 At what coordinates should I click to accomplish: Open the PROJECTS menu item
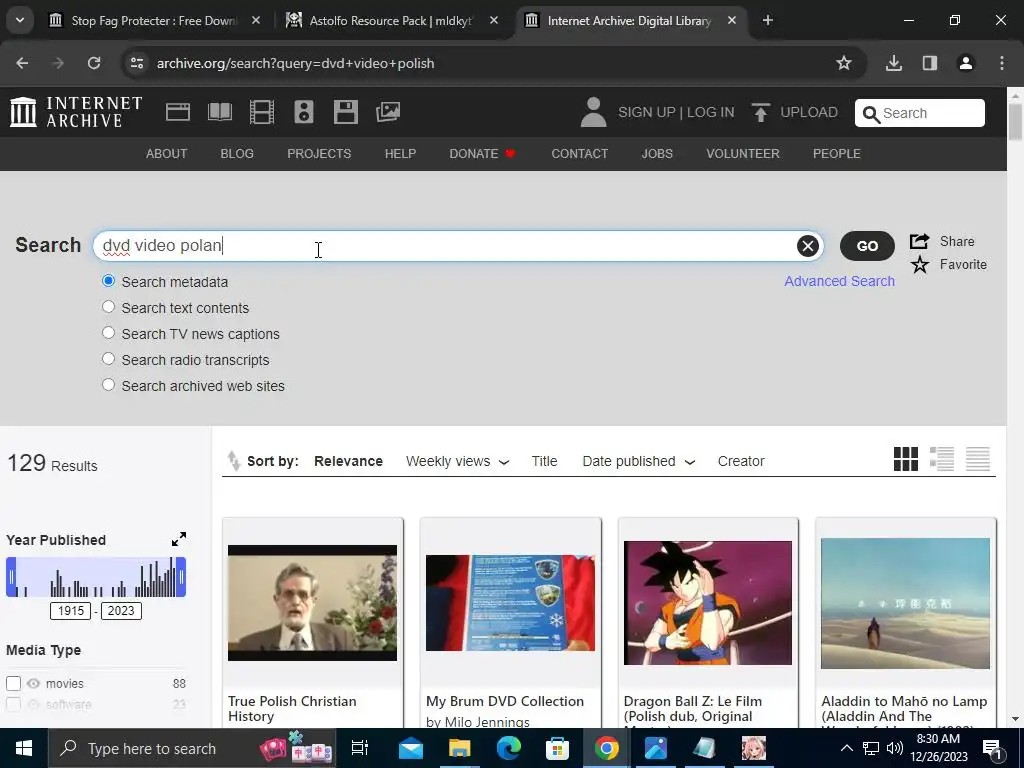pos(319,153)
